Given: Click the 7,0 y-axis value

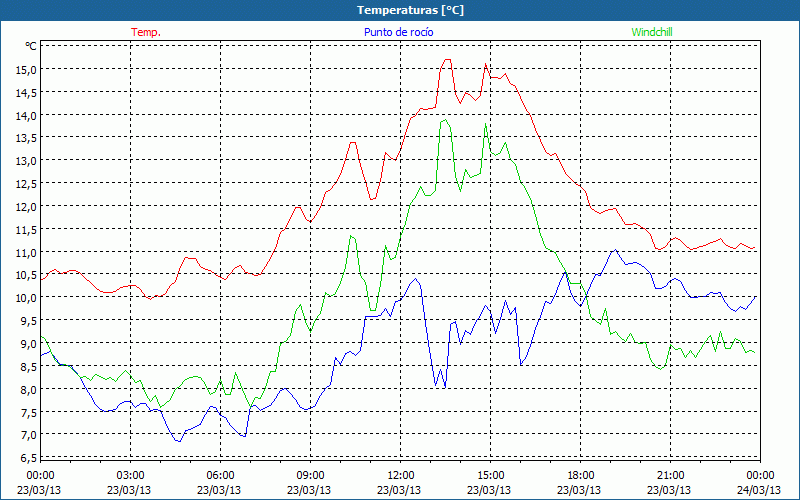Looking at the screenshot, I should click(x=29, y=435).
